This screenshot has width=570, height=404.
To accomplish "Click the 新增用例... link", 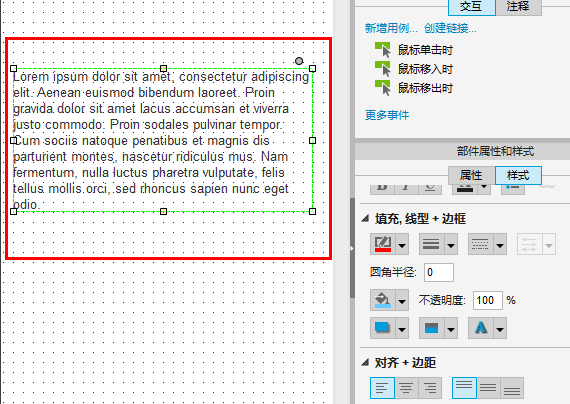I will click(x=391, y=28).
